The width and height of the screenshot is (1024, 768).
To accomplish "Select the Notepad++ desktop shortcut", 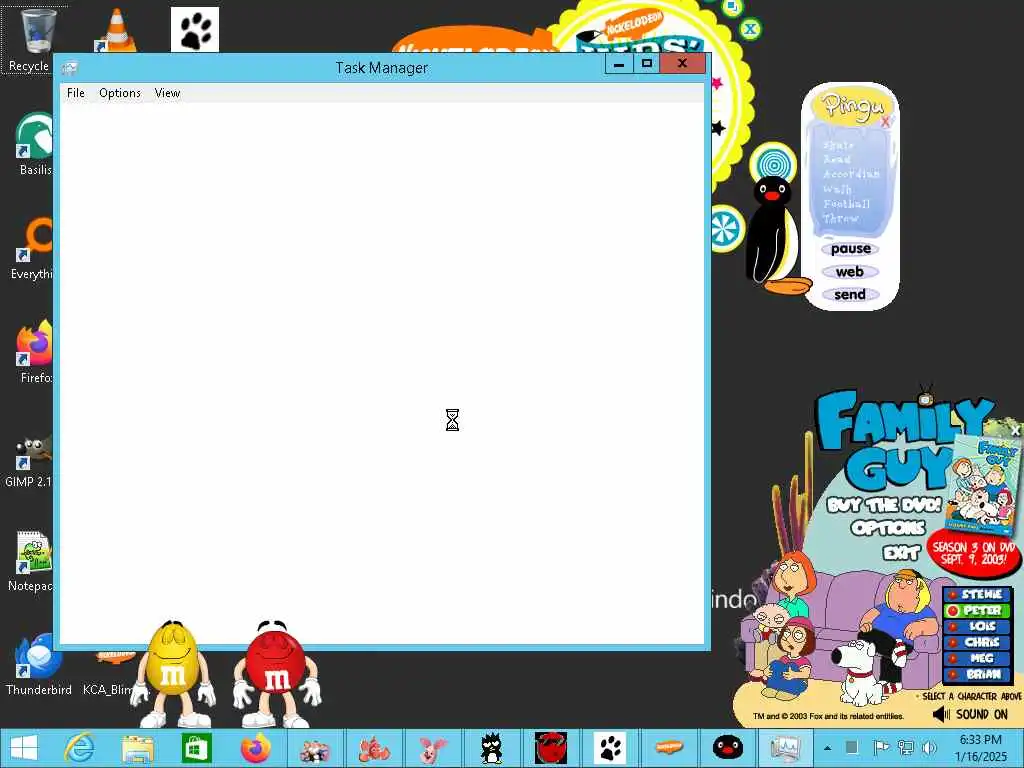I will pyautogui.click(x=31, y=562).
